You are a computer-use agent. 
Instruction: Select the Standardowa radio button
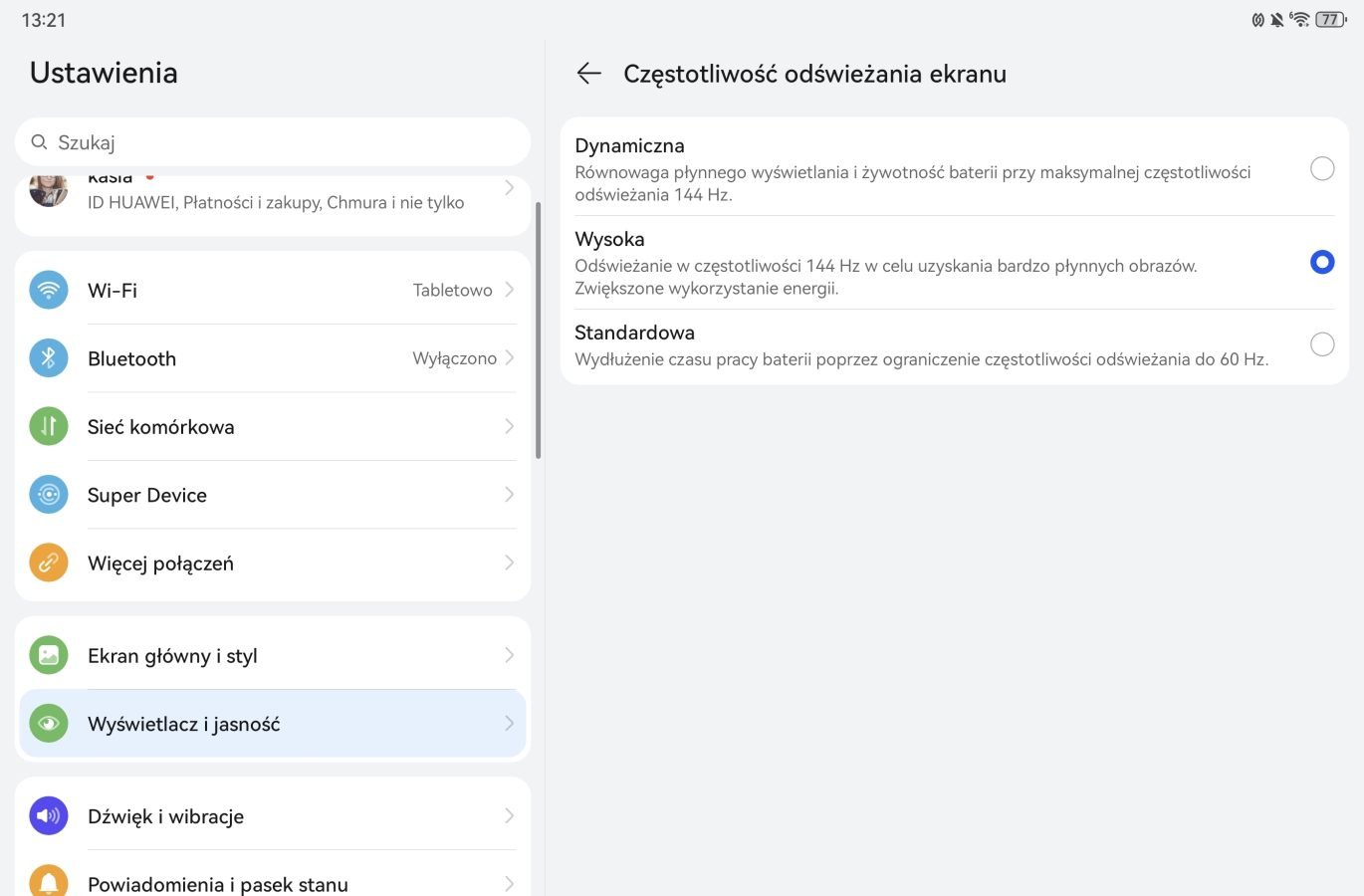1322,344
